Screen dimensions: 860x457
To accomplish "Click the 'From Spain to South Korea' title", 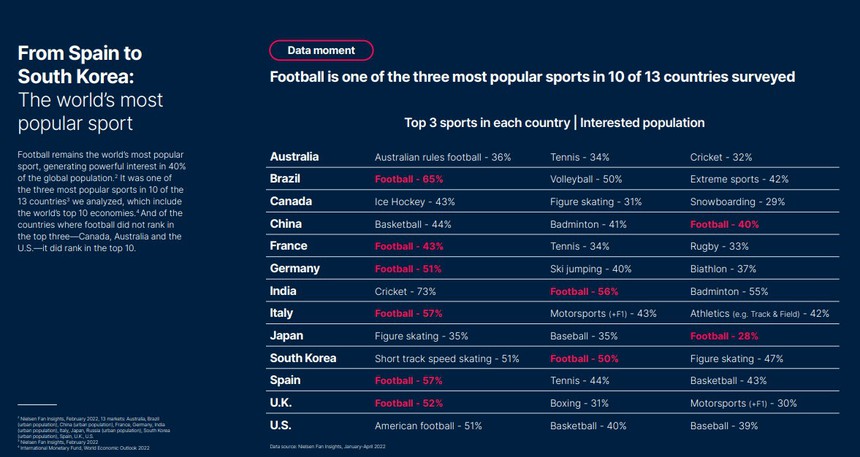I will (80, 64).
